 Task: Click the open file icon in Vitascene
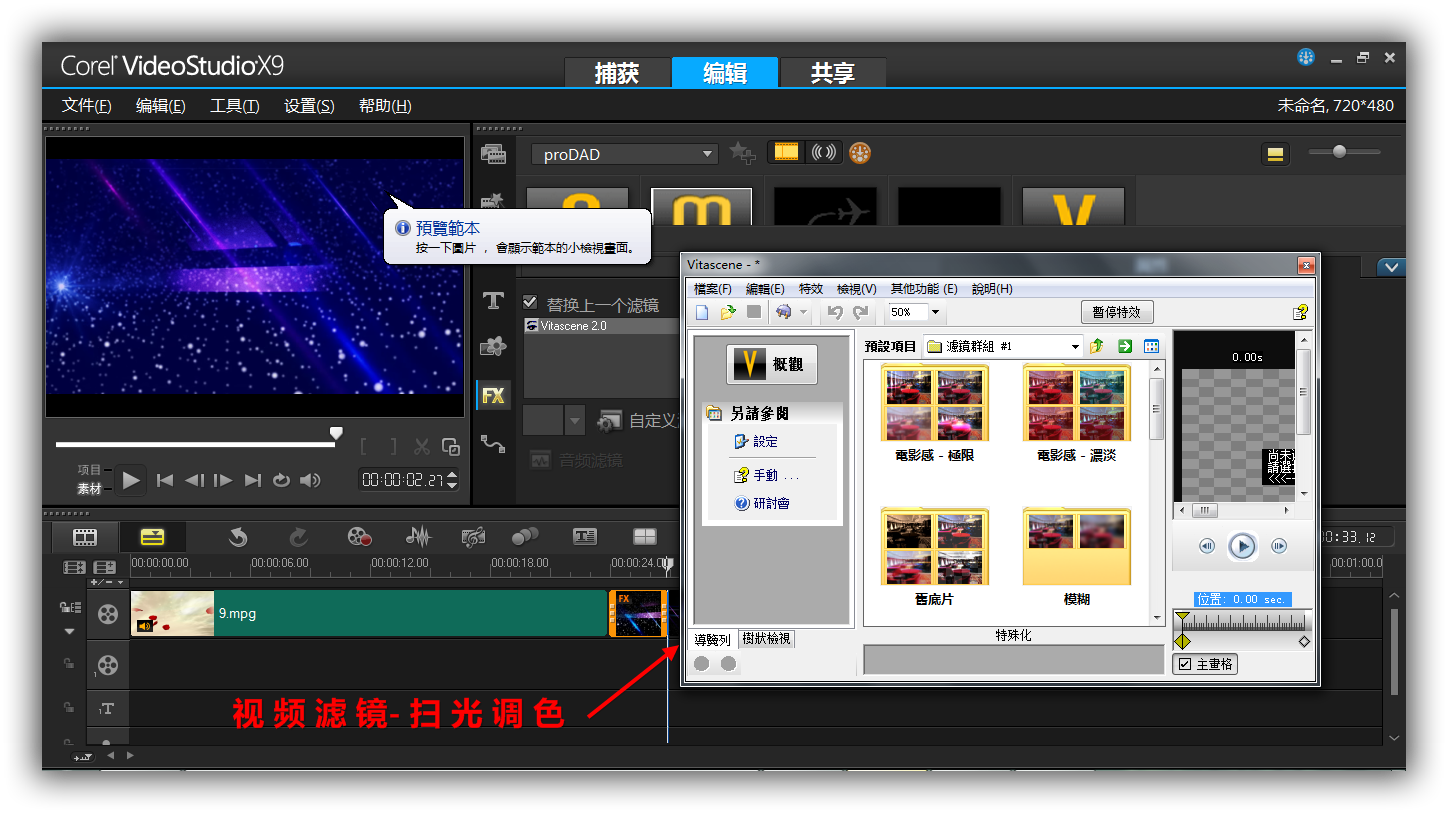[728, 312]
